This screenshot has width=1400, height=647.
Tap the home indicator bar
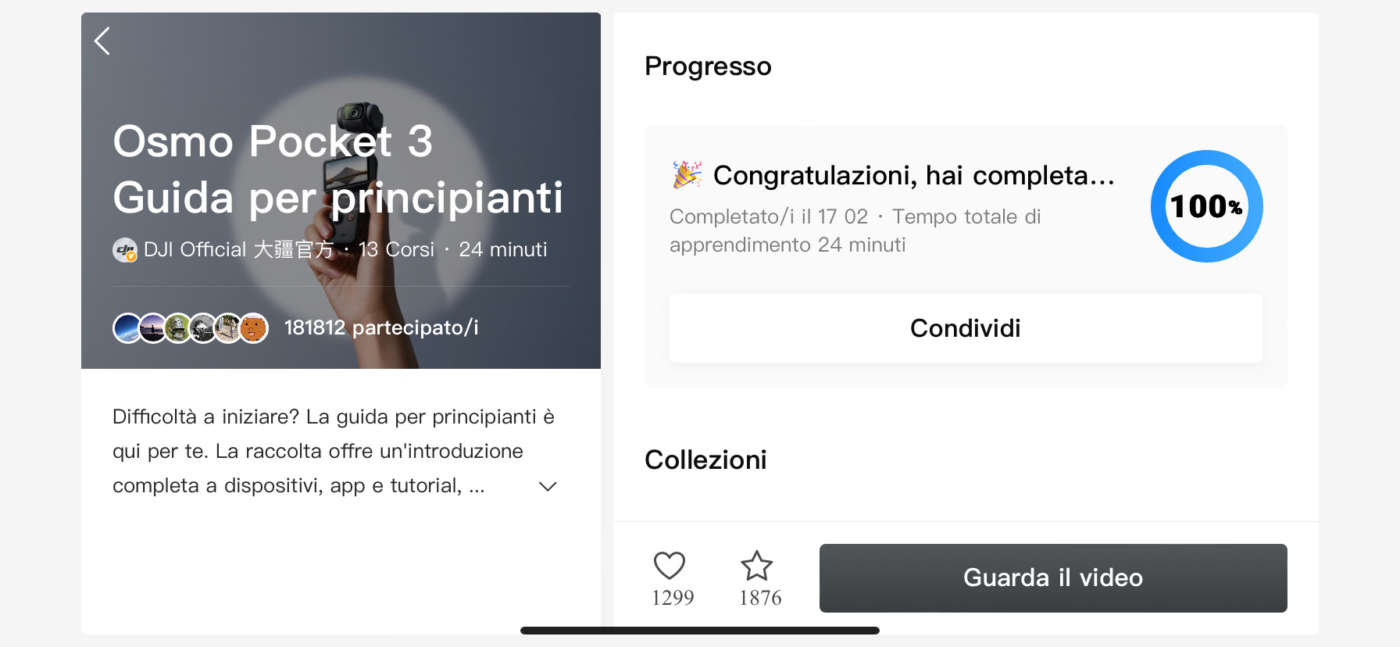(x=700, y=630)
